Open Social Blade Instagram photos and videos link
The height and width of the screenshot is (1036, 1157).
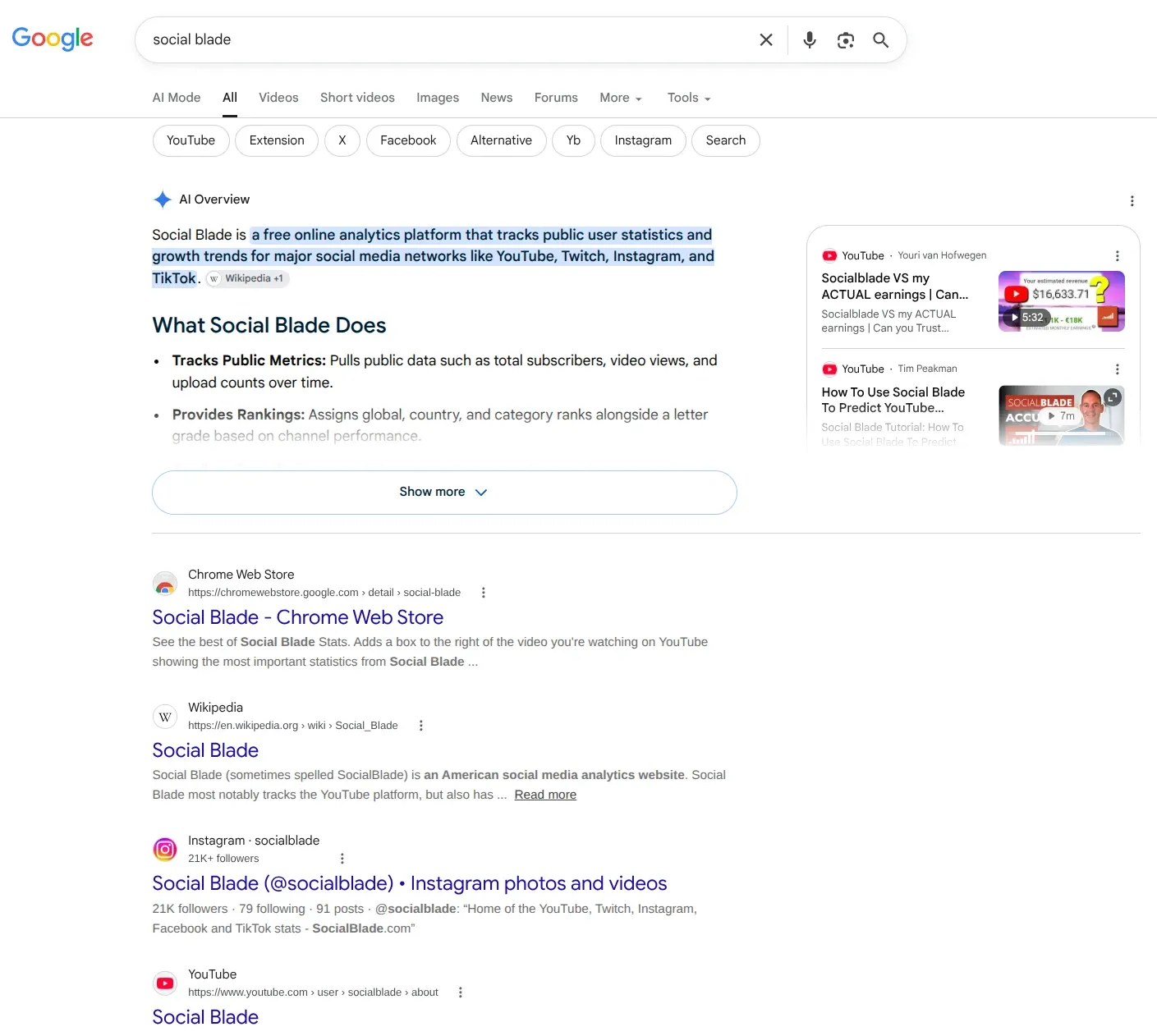coord(410,883)
